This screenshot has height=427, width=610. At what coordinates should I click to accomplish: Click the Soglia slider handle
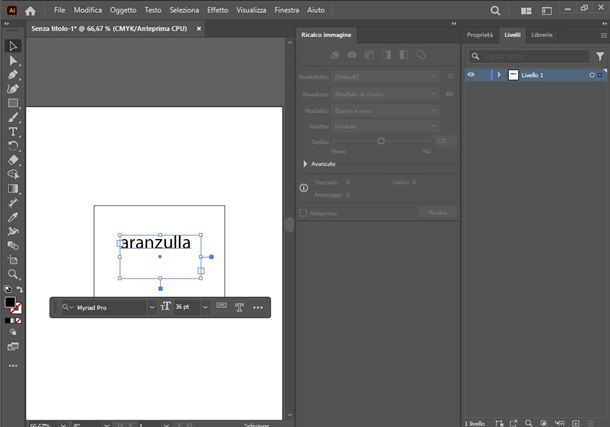click(x=381, y=141)
